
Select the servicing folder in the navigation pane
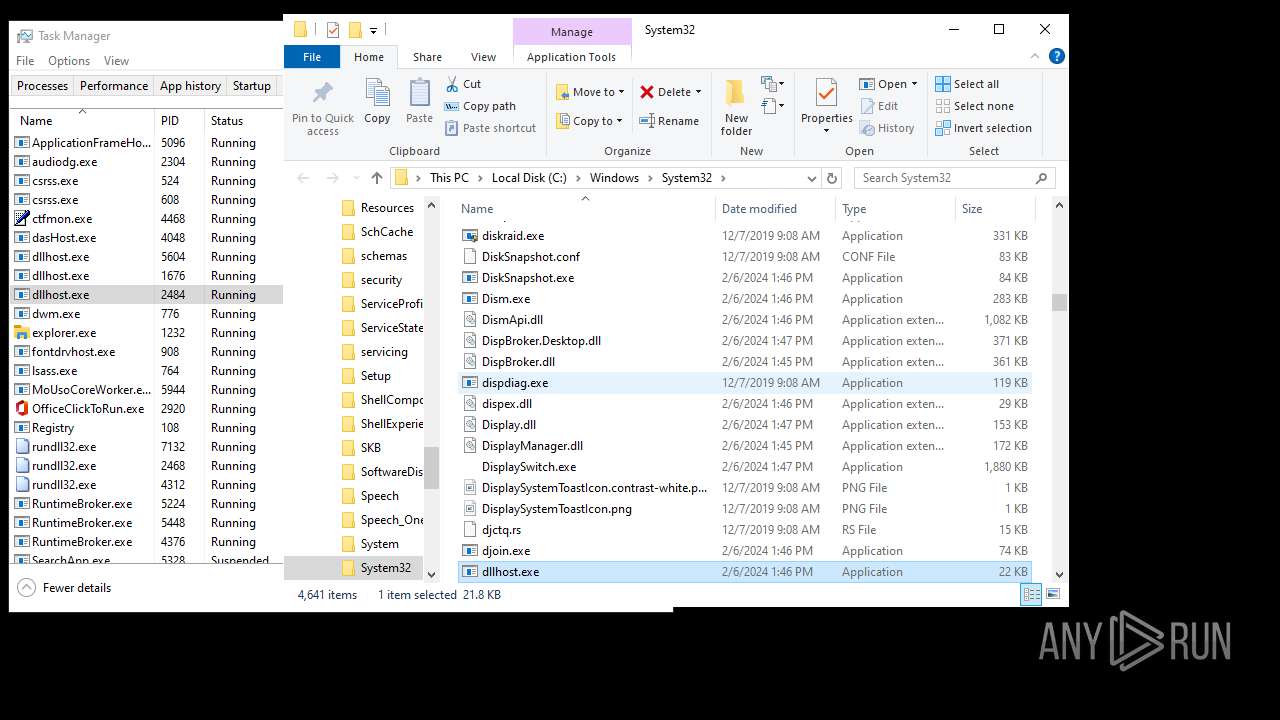pyautogui.click(x=383, y=352)
